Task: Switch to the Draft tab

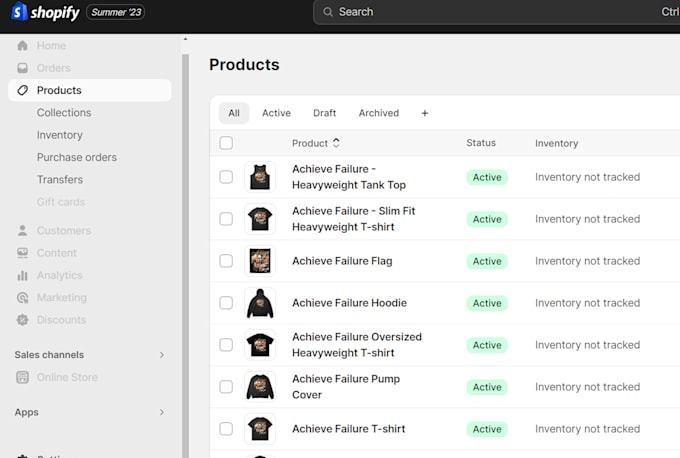Action: [x=324, y=113]
